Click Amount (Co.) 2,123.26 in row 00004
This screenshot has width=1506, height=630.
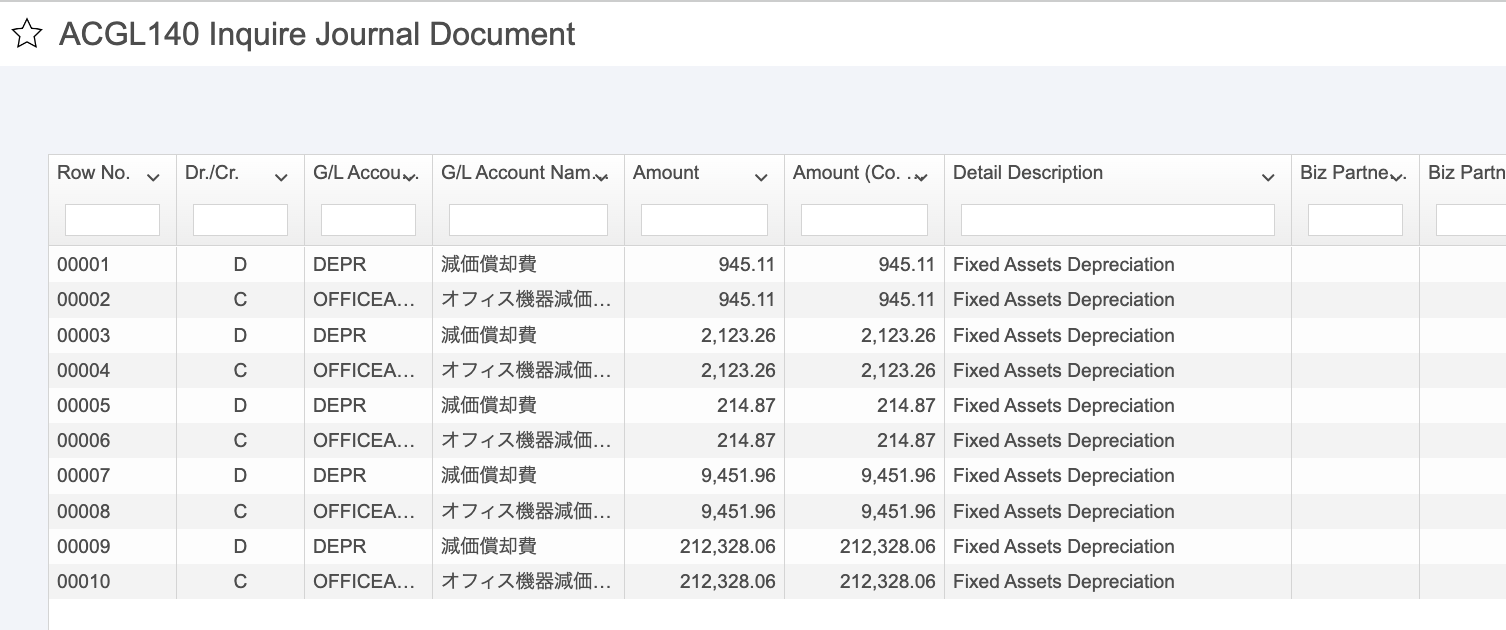coord(899,370)
